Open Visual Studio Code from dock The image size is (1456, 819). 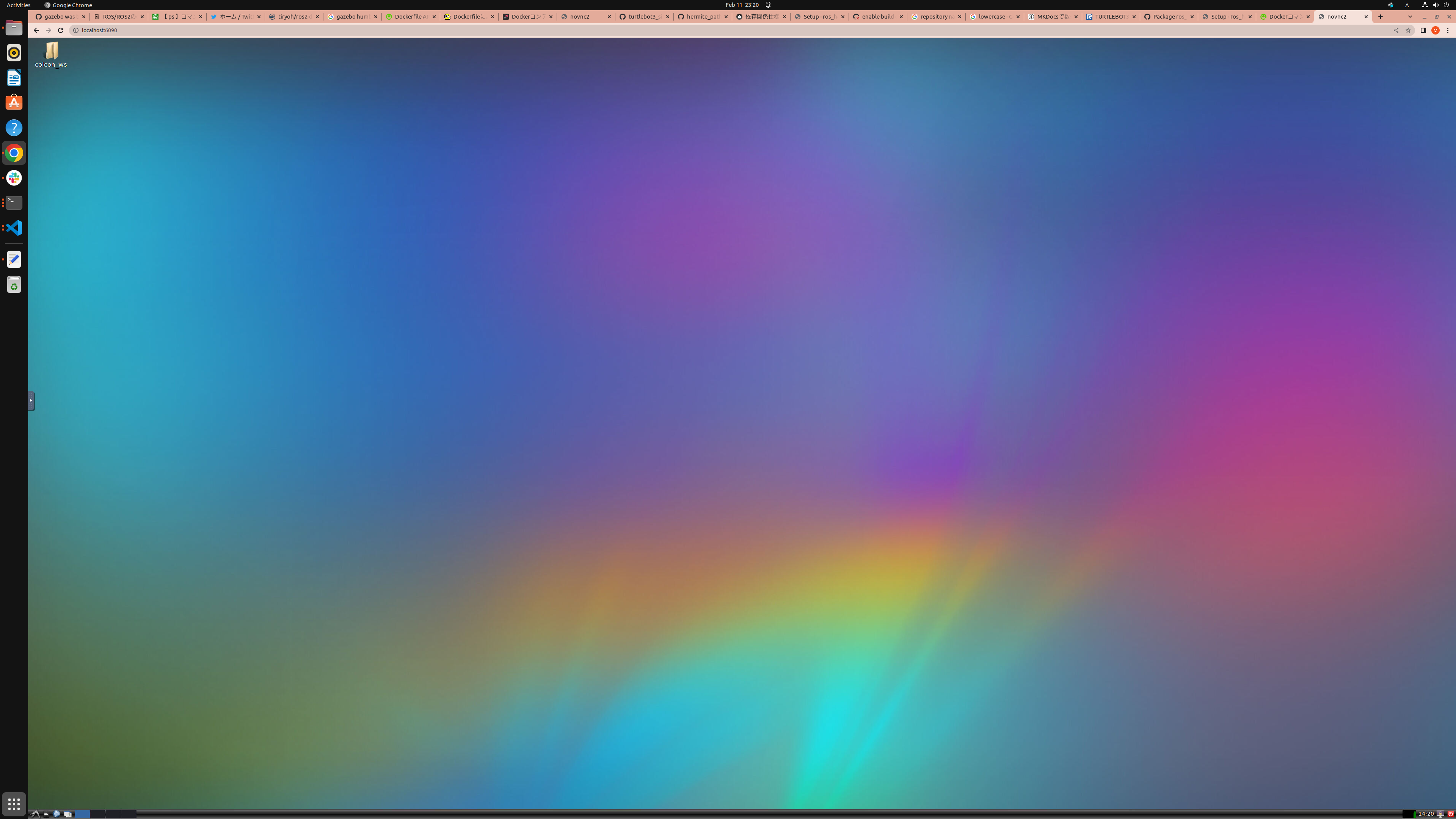(x=14, y=228)
